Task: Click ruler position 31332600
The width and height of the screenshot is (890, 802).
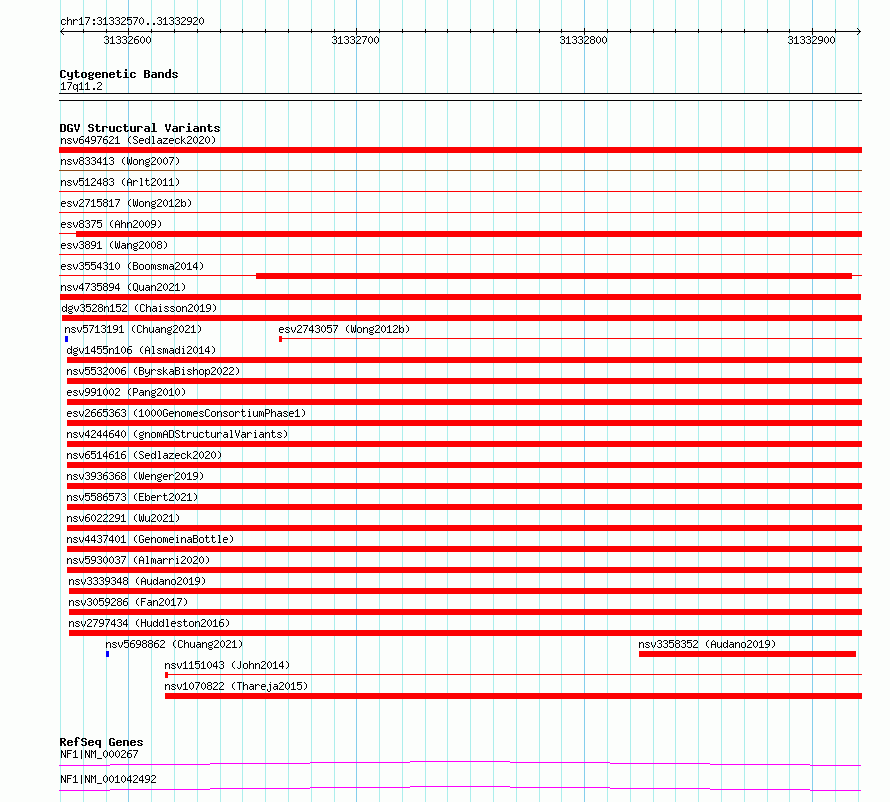Action: [x=128, y=40]
